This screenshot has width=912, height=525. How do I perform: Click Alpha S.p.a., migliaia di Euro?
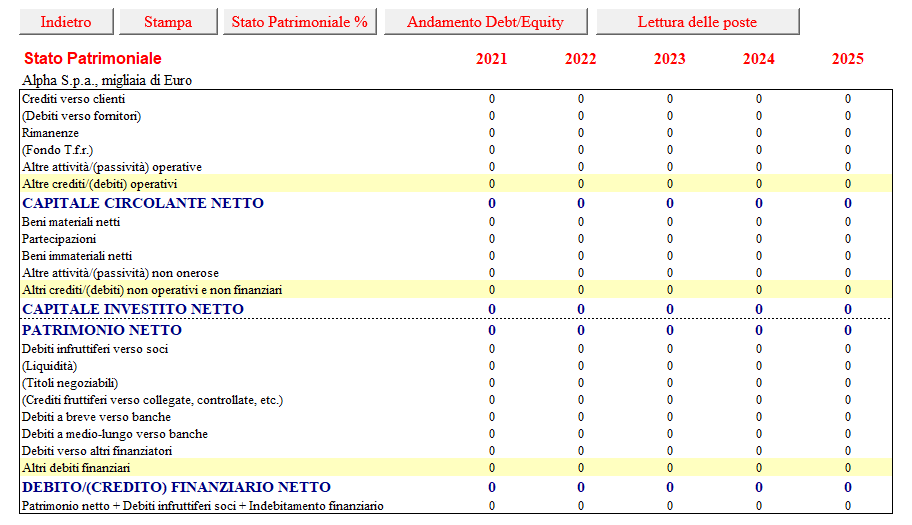tap(107, 80)
